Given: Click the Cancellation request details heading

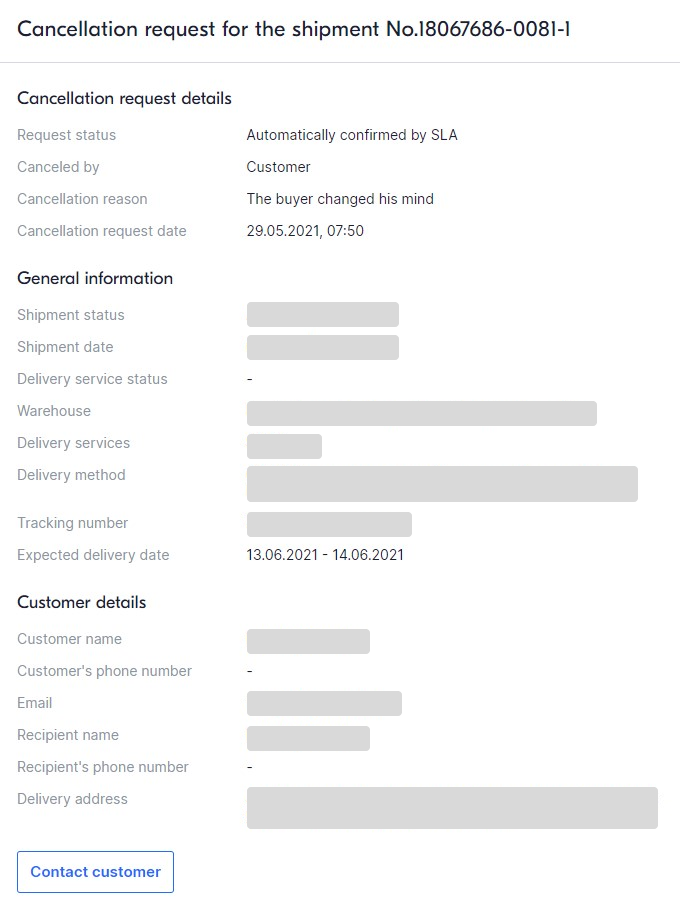Looking at the screenshot, I should [124, 98].
